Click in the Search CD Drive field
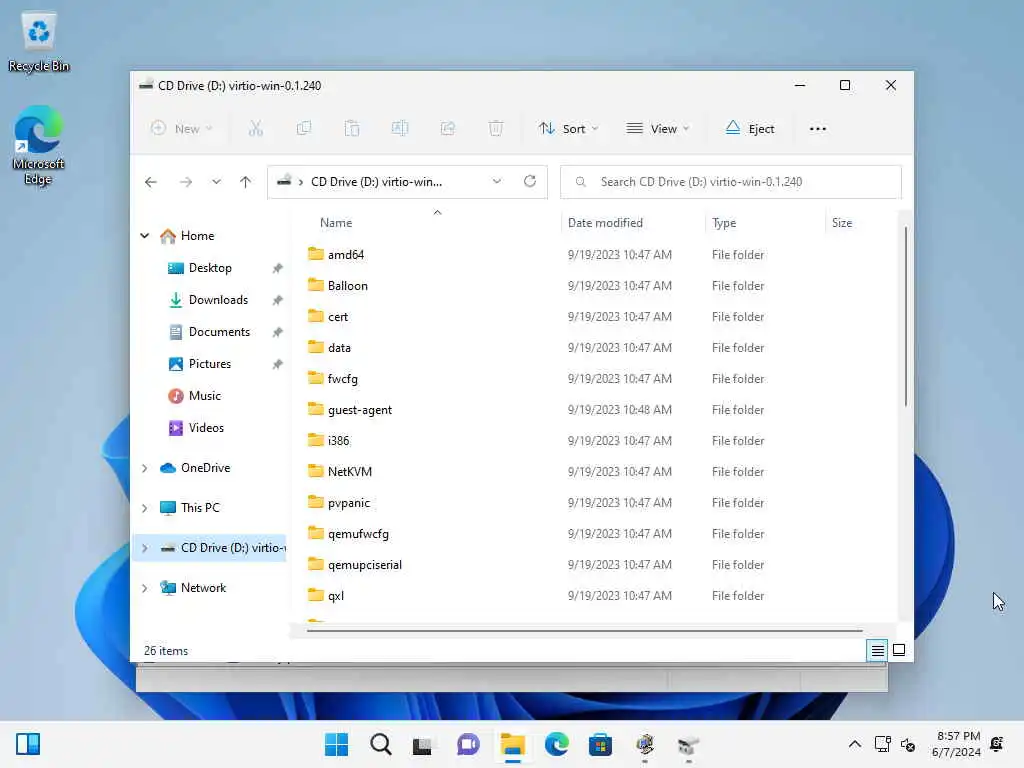This screenshot has height=768, width=1024. point(731,182)
